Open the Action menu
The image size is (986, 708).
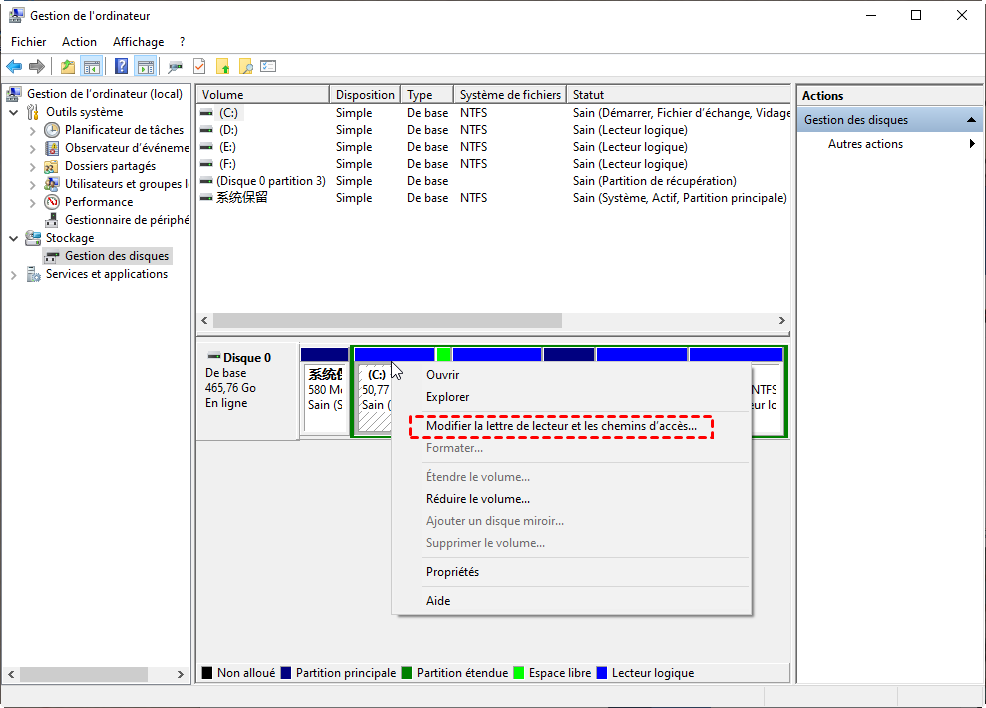tap(79, 42)
